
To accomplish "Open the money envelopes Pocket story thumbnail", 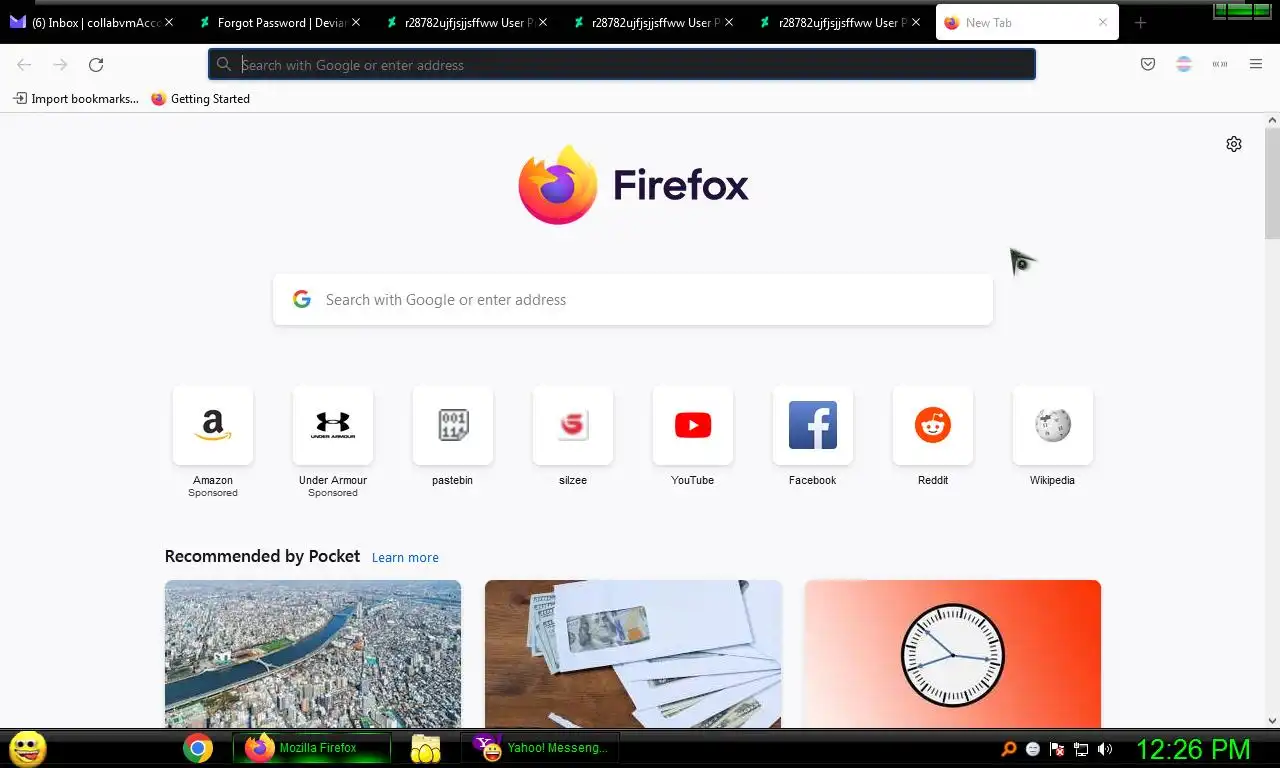I will click(633, 654).
